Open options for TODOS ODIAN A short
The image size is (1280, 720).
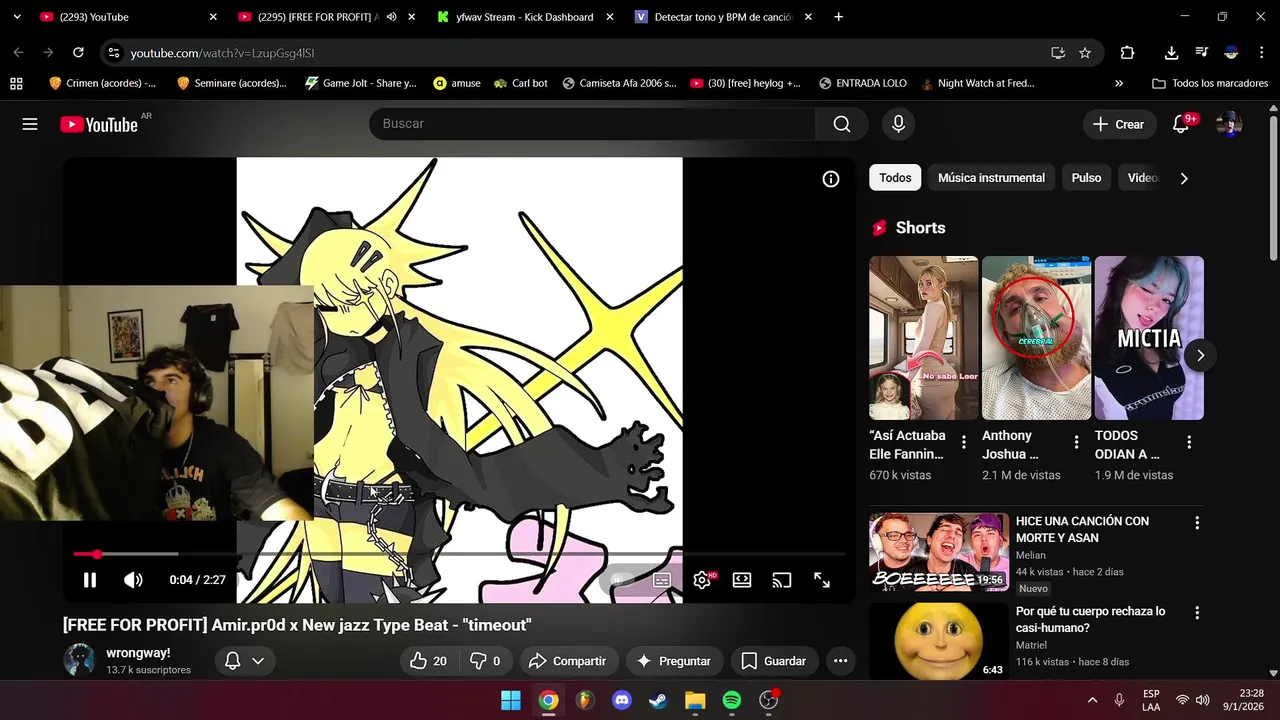pyautogui.click(x=1189, y=442)
